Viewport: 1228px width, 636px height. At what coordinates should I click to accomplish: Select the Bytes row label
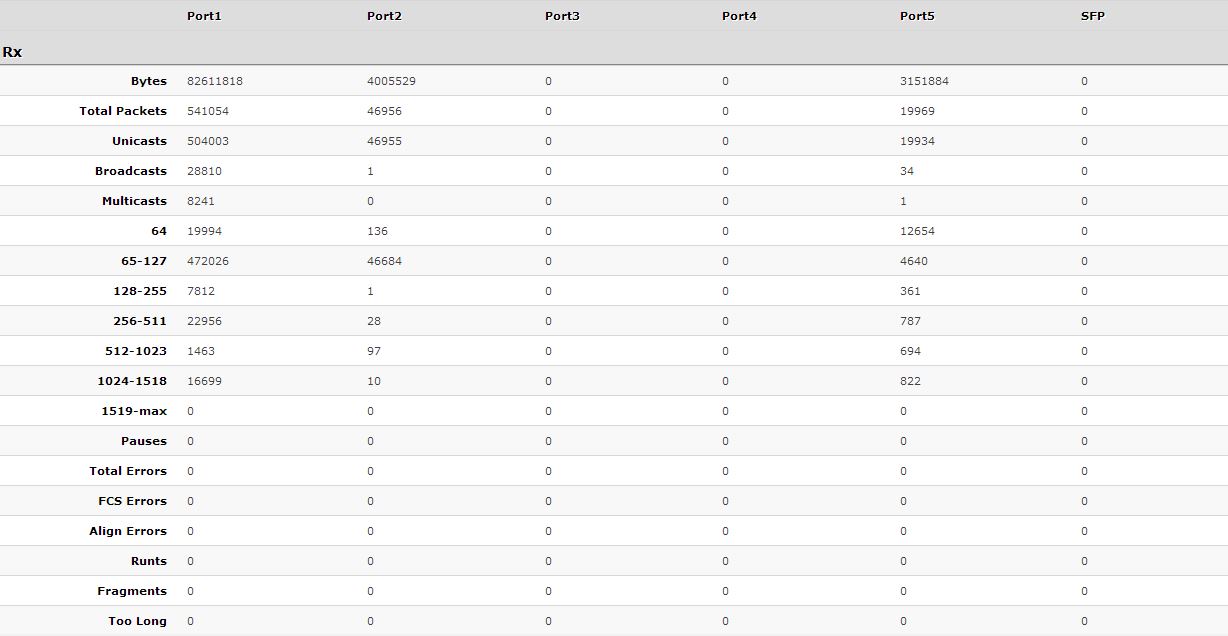click(149, 81)
